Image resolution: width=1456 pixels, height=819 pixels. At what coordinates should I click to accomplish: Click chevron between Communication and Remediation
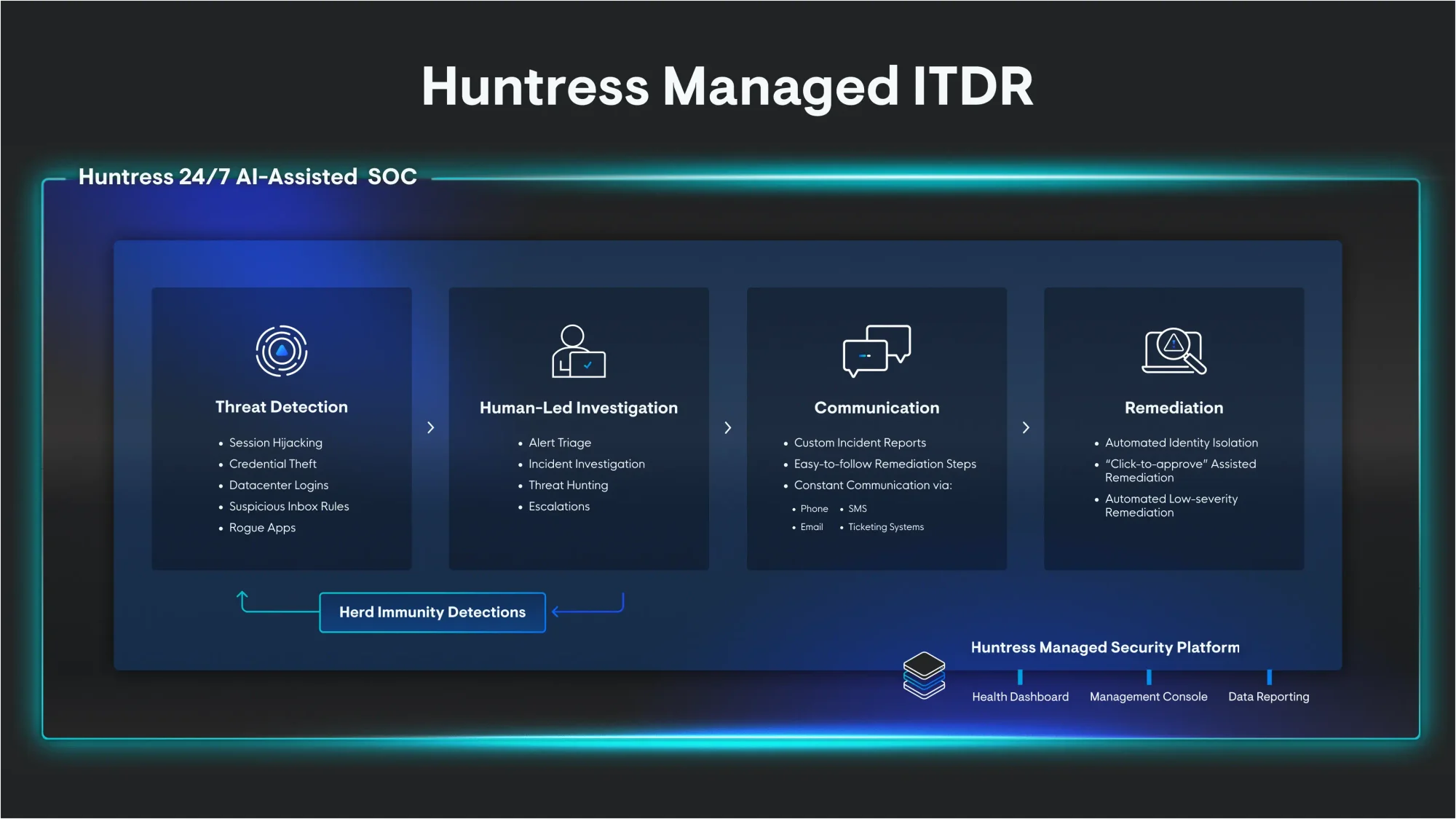tap(1026, 427)
